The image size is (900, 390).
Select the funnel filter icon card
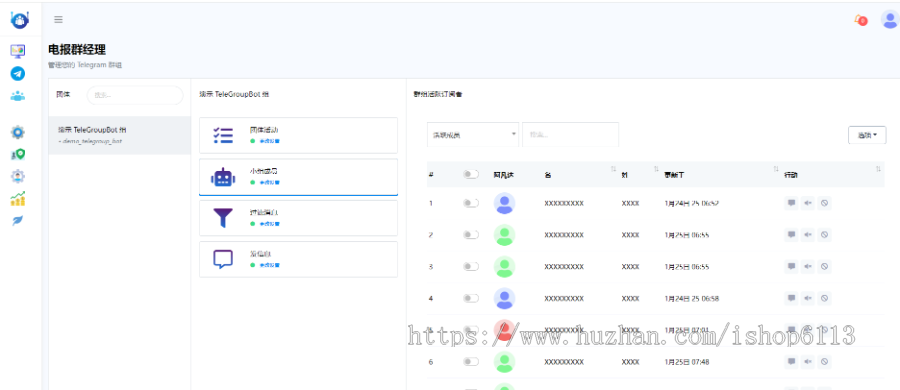(x=298, y=218)
